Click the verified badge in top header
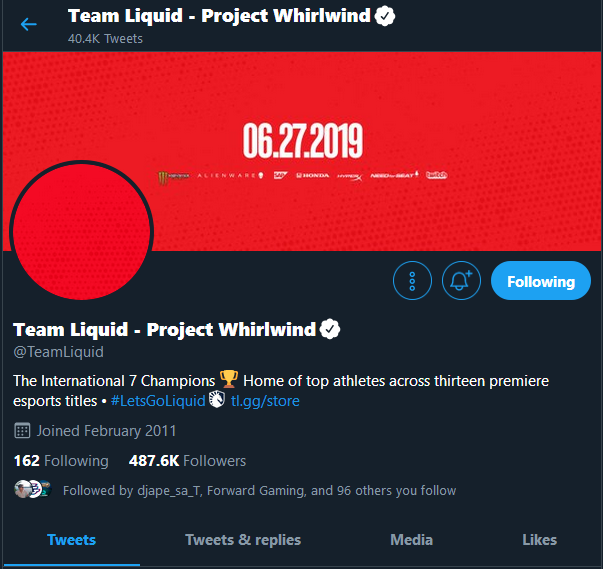Viewport: 603px width, 569px height. tap(385, 16)
